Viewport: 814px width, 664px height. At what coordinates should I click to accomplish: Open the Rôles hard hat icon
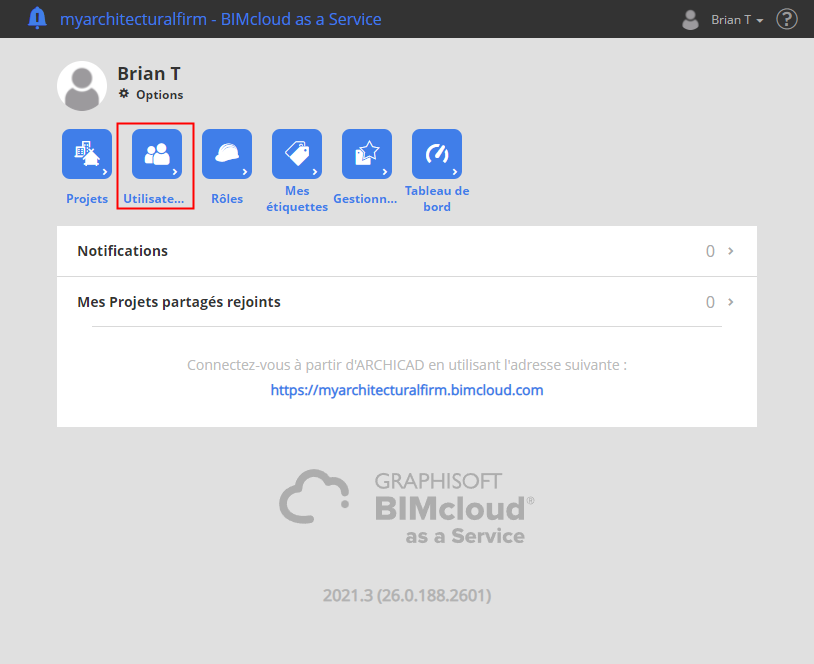point(227,154)
